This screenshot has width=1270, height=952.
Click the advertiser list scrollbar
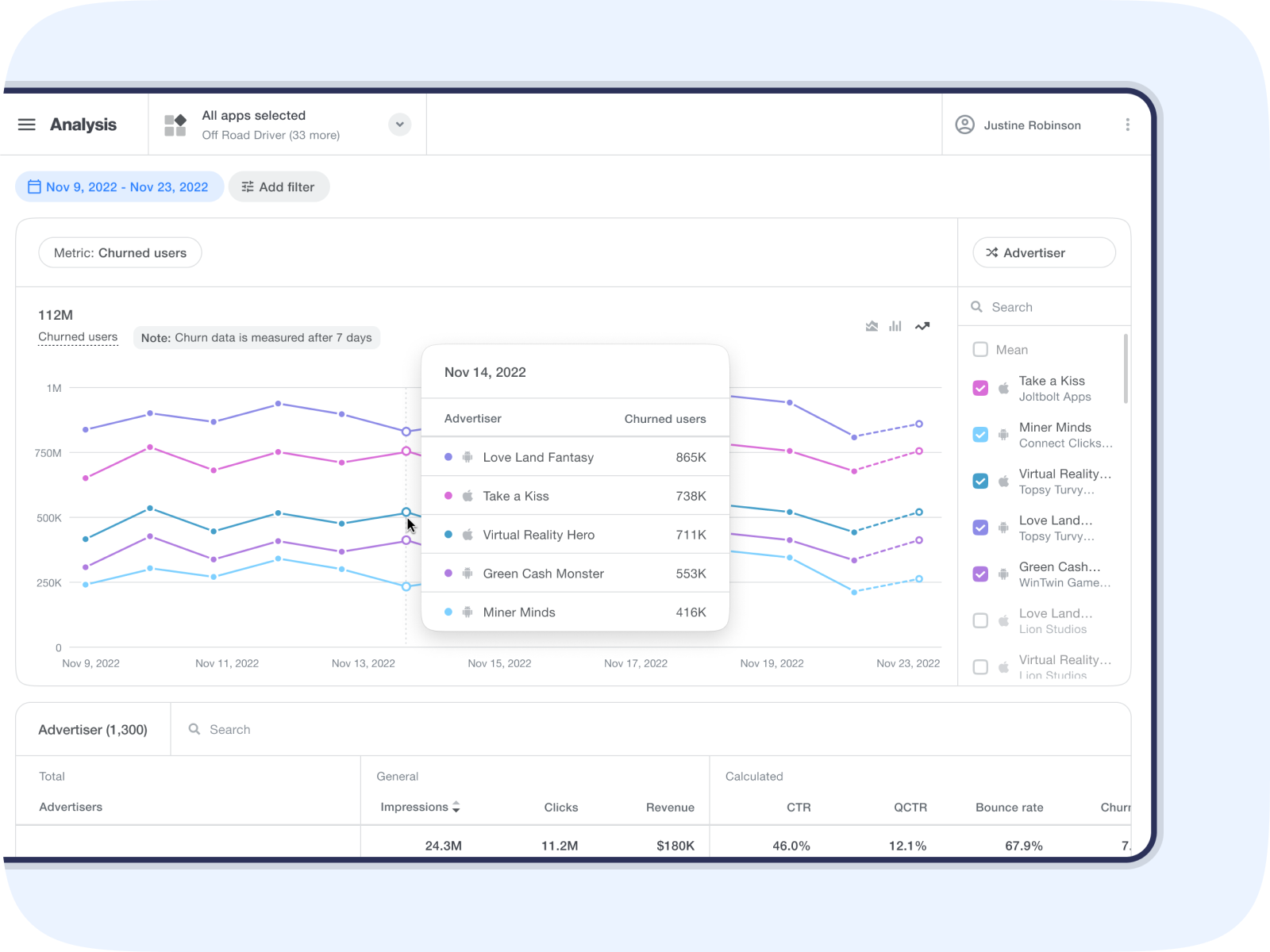(x=1126, y=369)
